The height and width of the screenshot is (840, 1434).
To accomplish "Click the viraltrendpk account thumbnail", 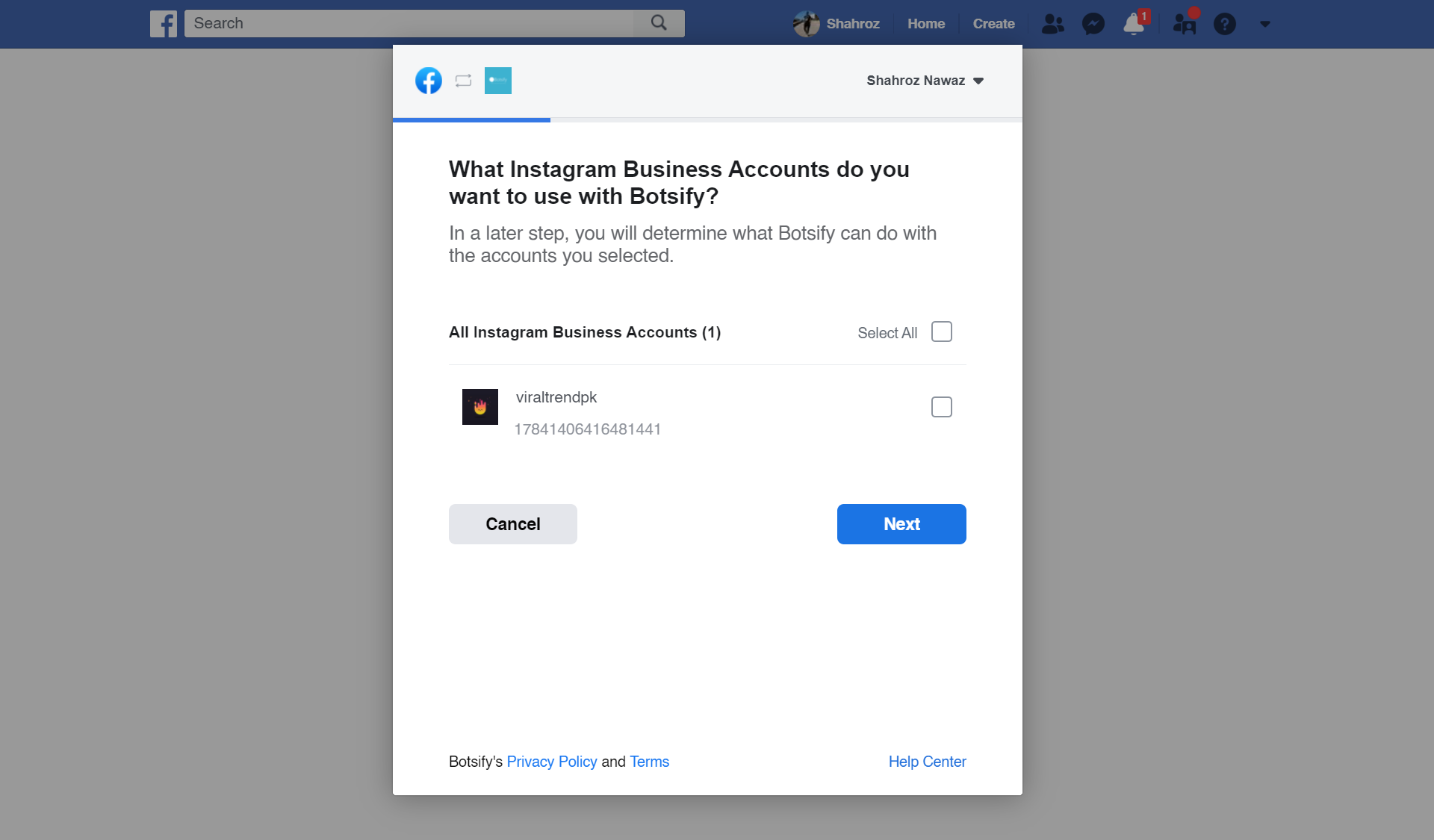I will (x=480, y=406).
